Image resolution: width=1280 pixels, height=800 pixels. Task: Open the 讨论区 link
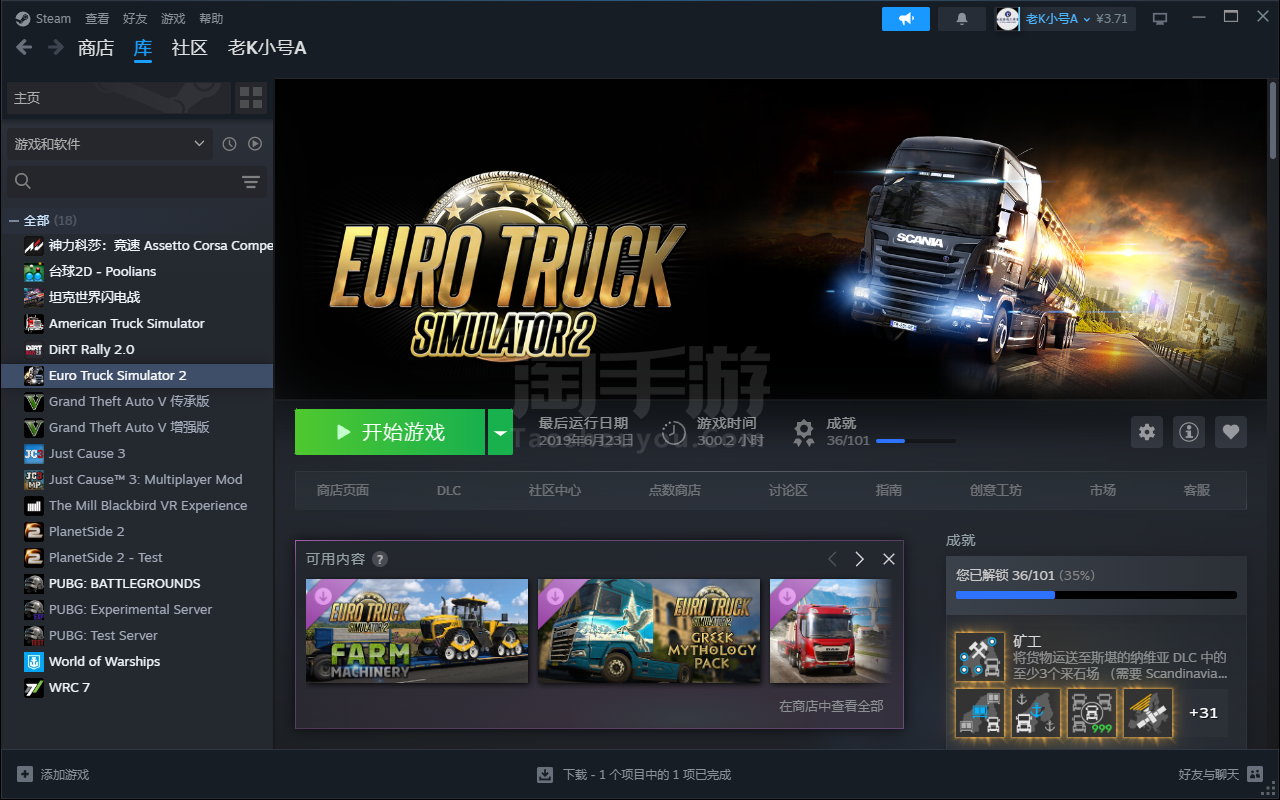(788, 490)
